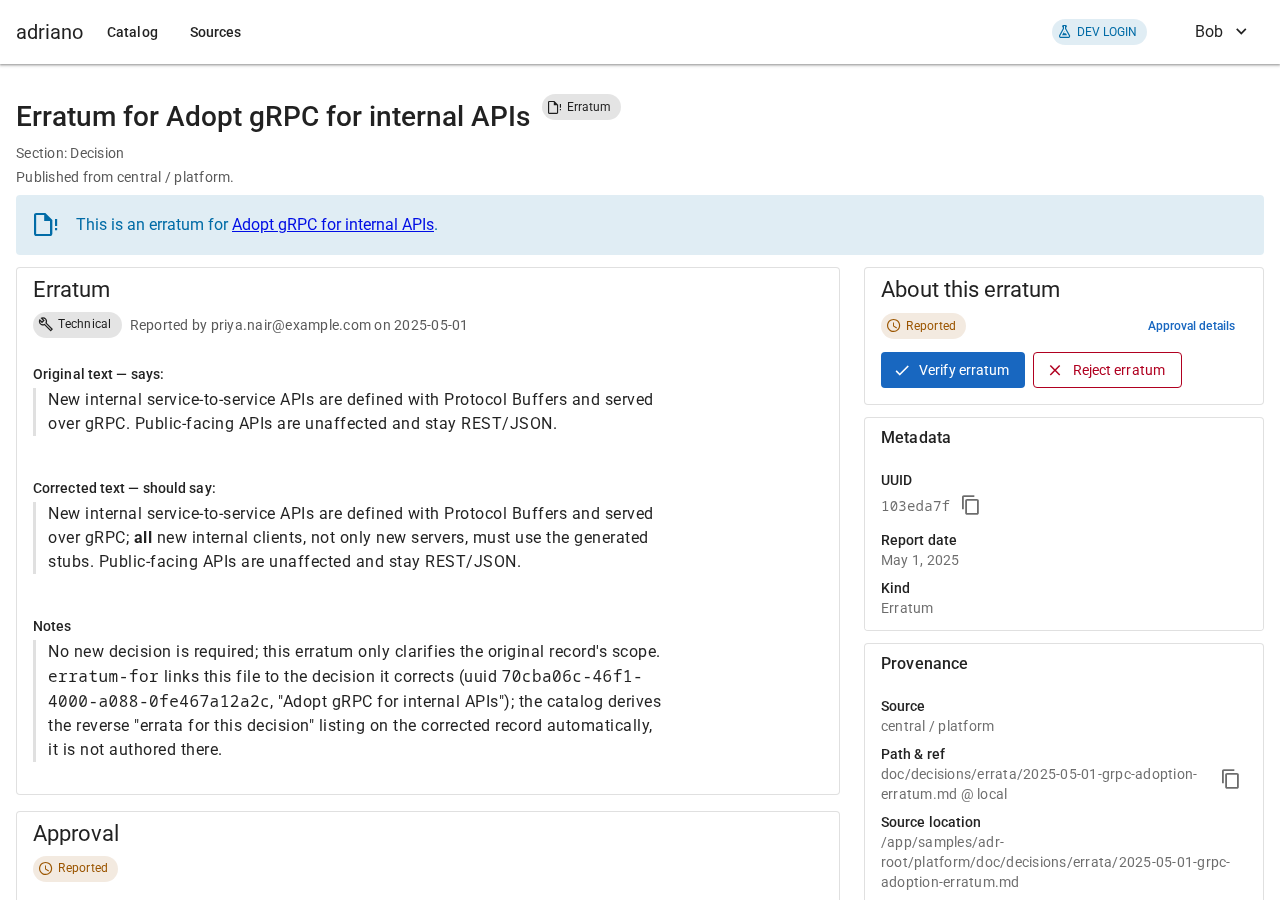
Task: Follow the Adopt gRPC for internal APIs link
Action: point(333,225)
